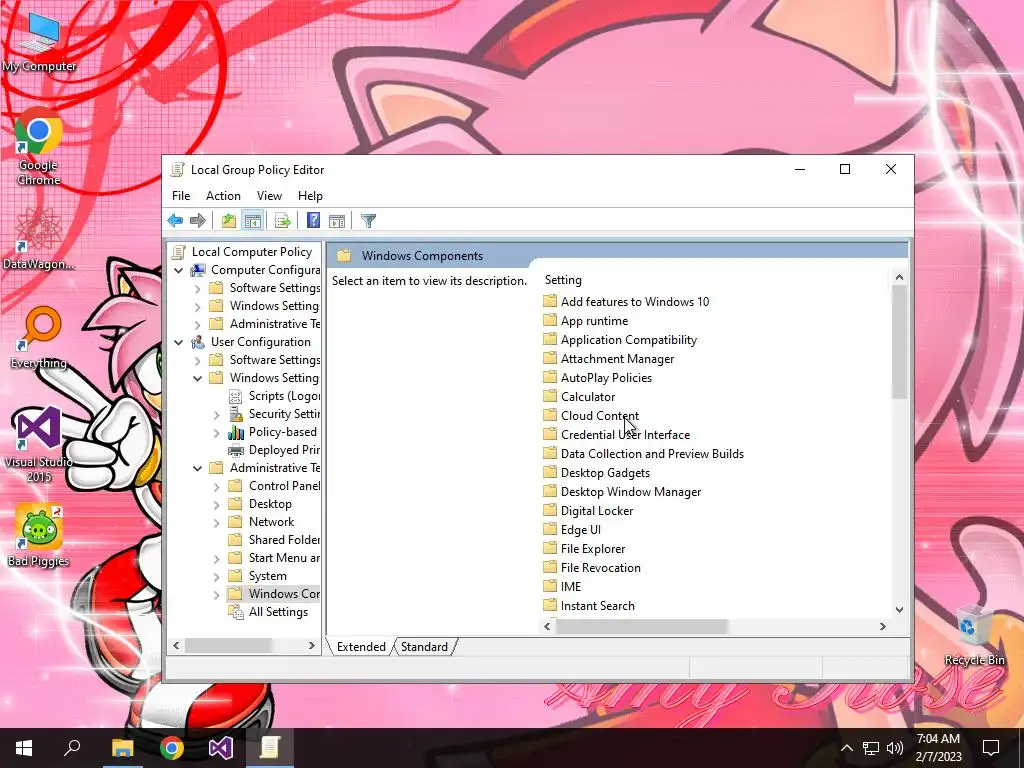Open the Windows Start button
This screenshot has height=768, width=1024.
tap(24, 748)
